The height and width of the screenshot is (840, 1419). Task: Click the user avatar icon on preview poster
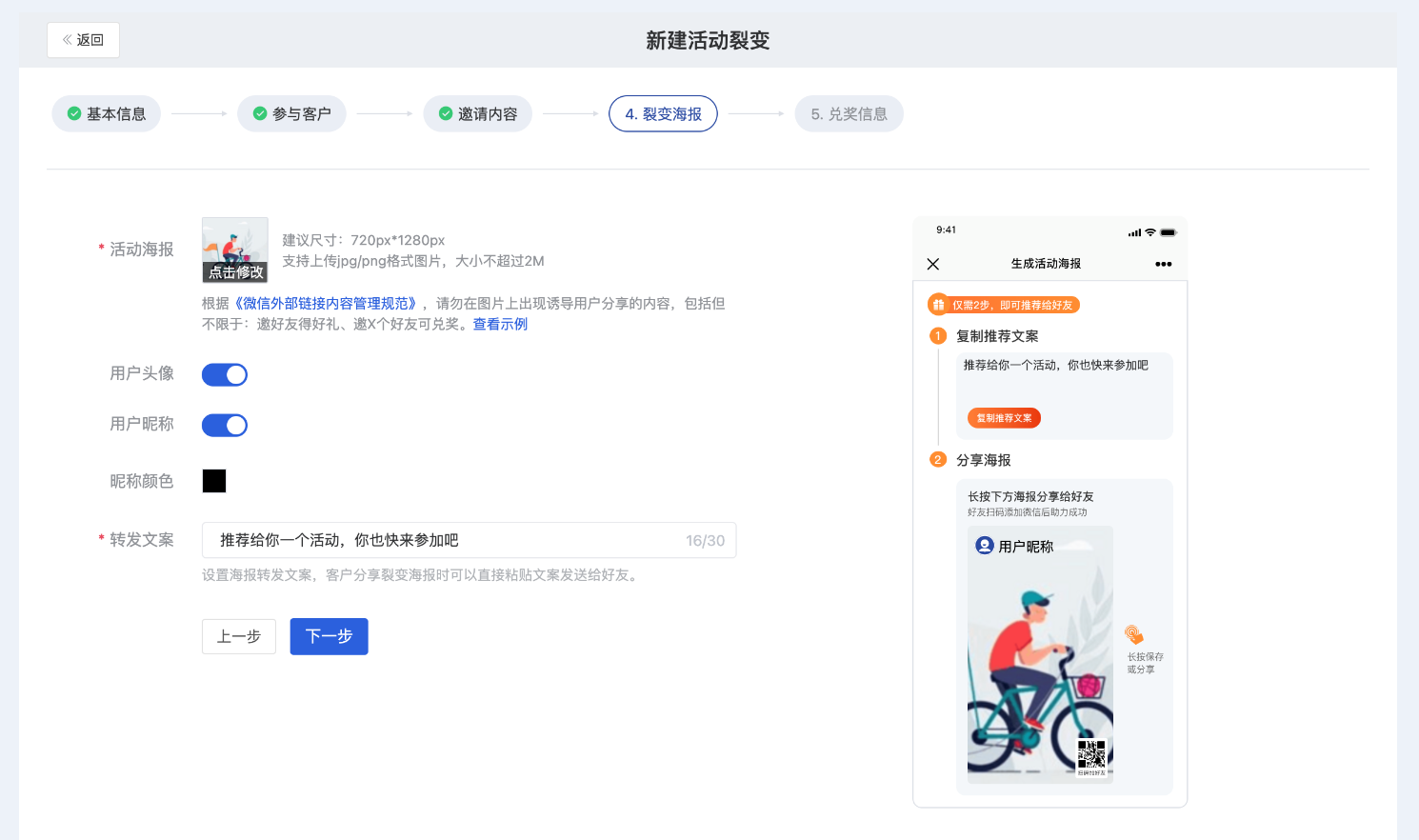click(x=985, y=546)
